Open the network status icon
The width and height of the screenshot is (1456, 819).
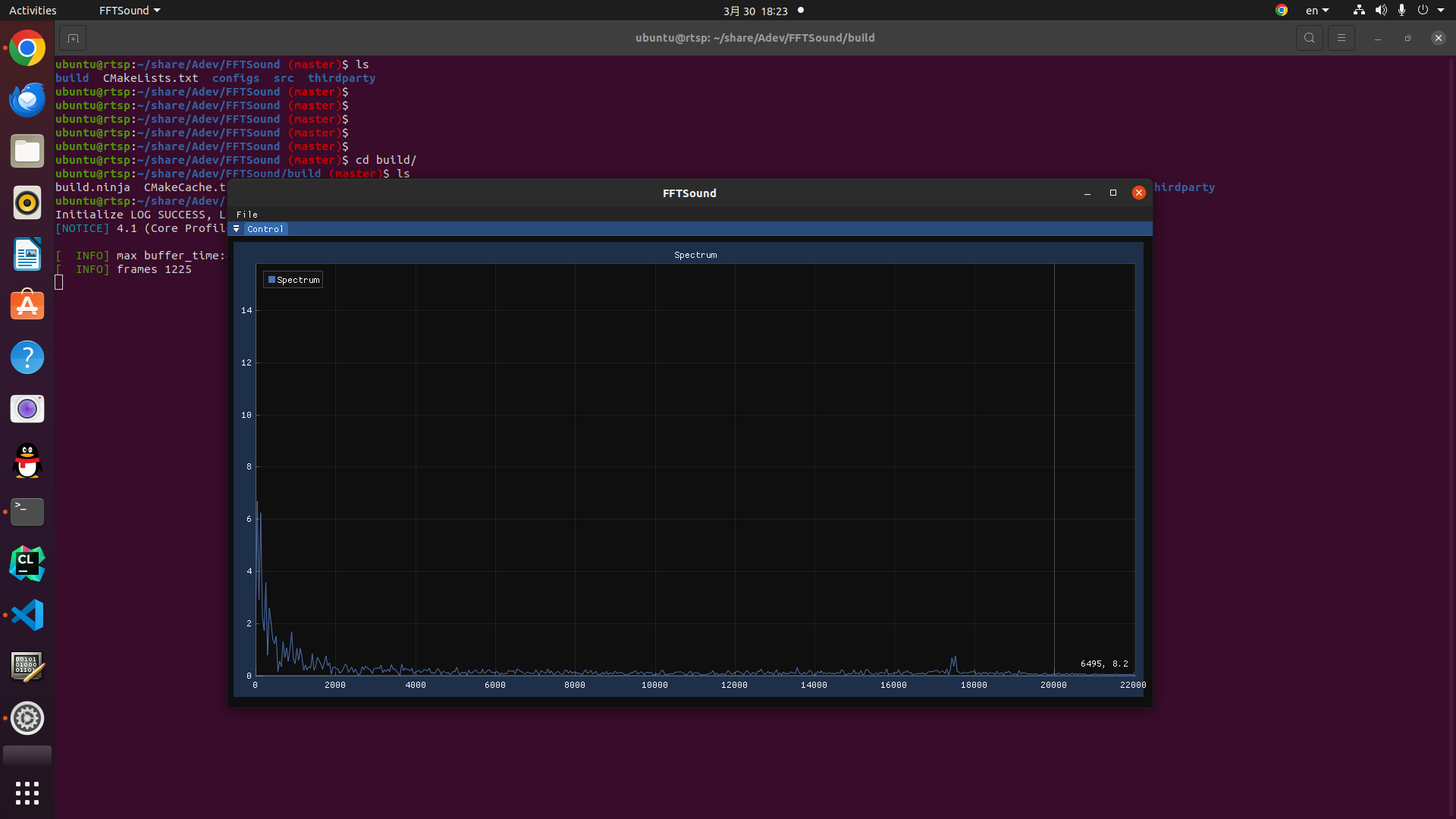tap(1359, 11)
